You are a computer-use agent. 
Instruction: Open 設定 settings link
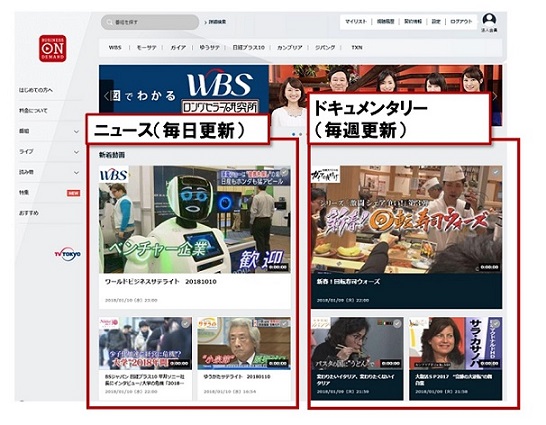(x=436, y=22)
